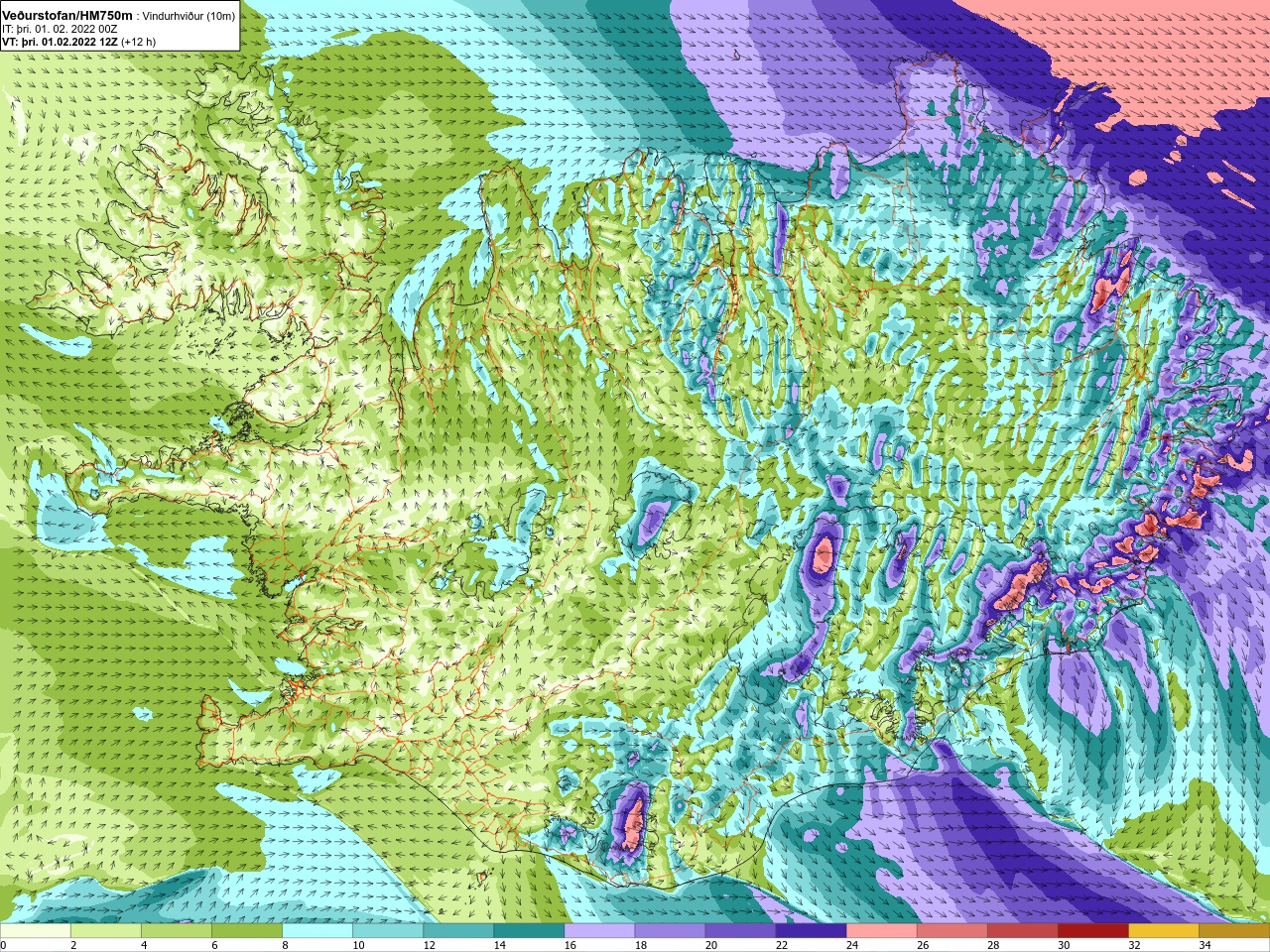The height and width of the screenshot is (952, 1270).
Task: Click the legend label '30'
Action: [x=1064, y=945]
